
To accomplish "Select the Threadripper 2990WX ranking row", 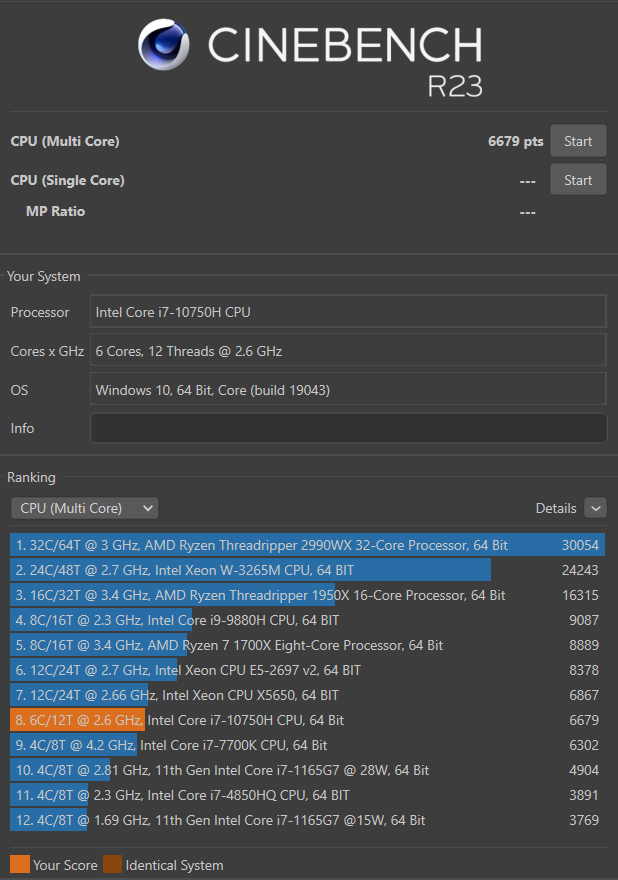I will [308, 545].
